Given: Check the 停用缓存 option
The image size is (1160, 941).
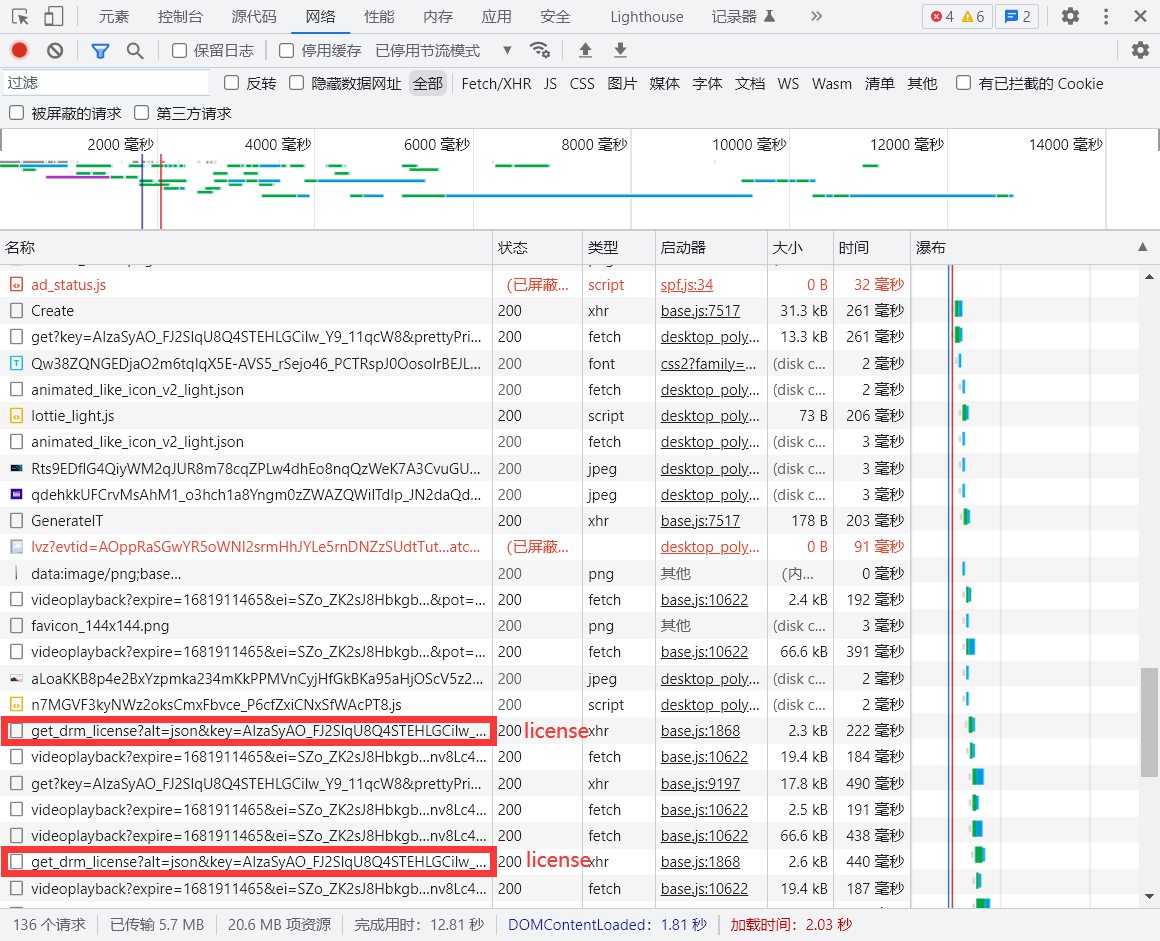Looking at the screenshot, I should (287, 50).
